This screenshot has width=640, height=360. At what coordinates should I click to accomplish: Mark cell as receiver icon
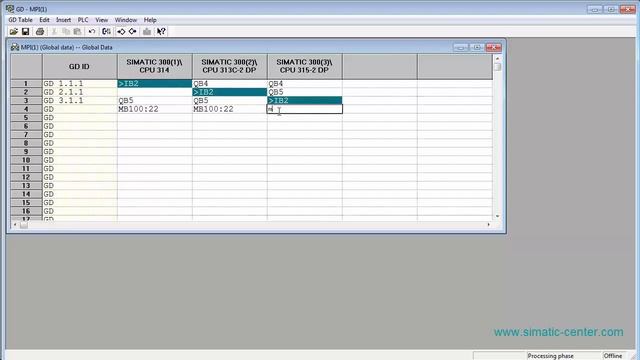(133, 31)
